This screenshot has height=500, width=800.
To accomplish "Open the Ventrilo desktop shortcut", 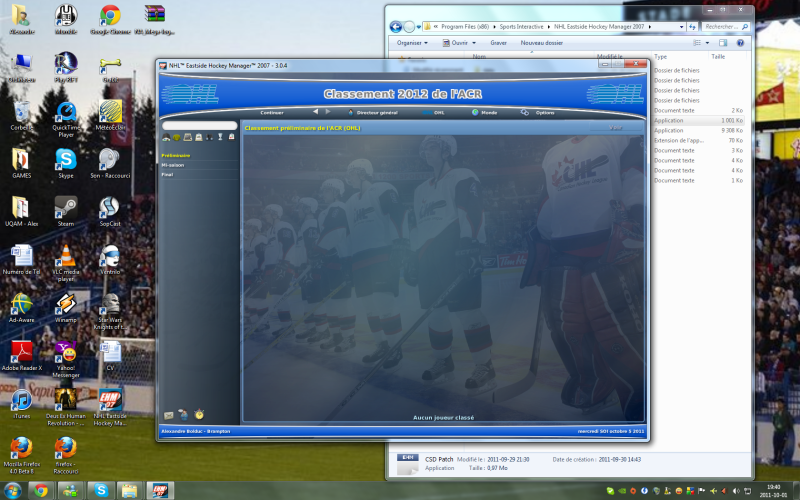I will coord(110,259).
